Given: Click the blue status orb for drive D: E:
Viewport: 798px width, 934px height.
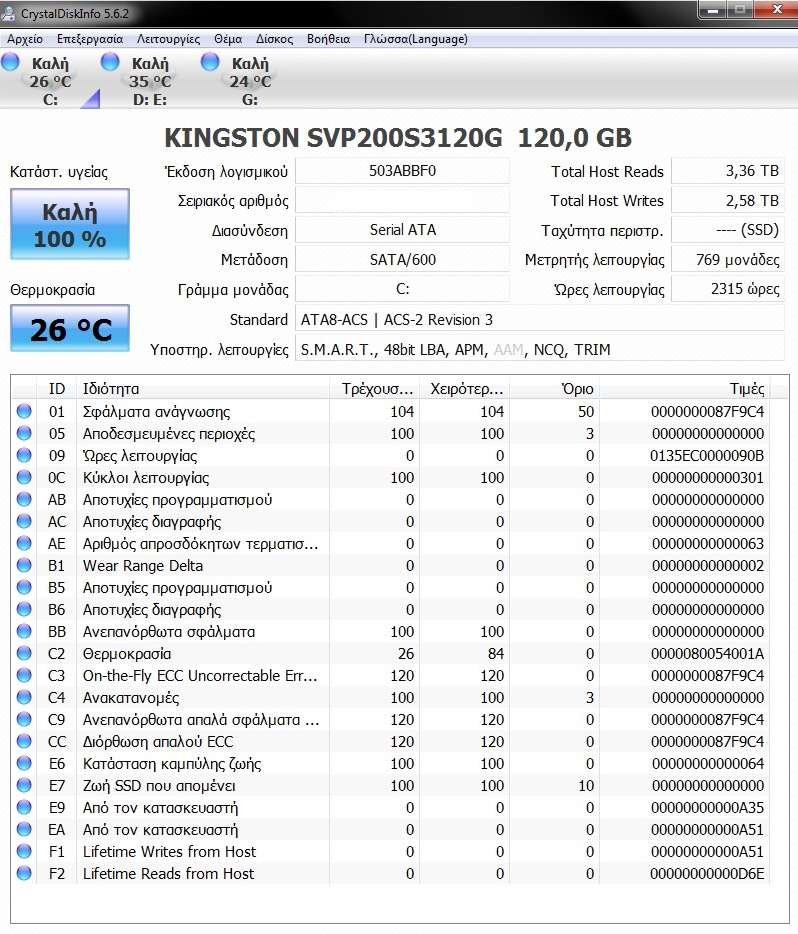Looking at the screenshot, I should coord(110,62).
